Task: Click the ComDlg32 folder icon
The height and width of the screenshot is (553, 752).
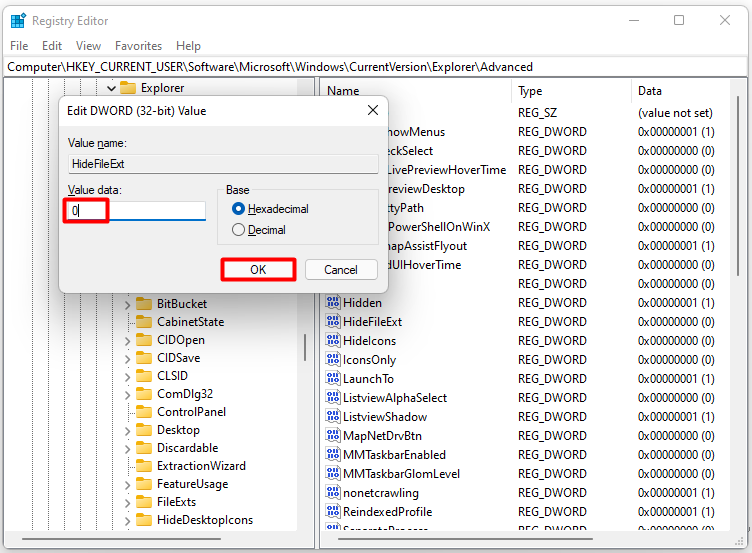Action: (144, 394)
